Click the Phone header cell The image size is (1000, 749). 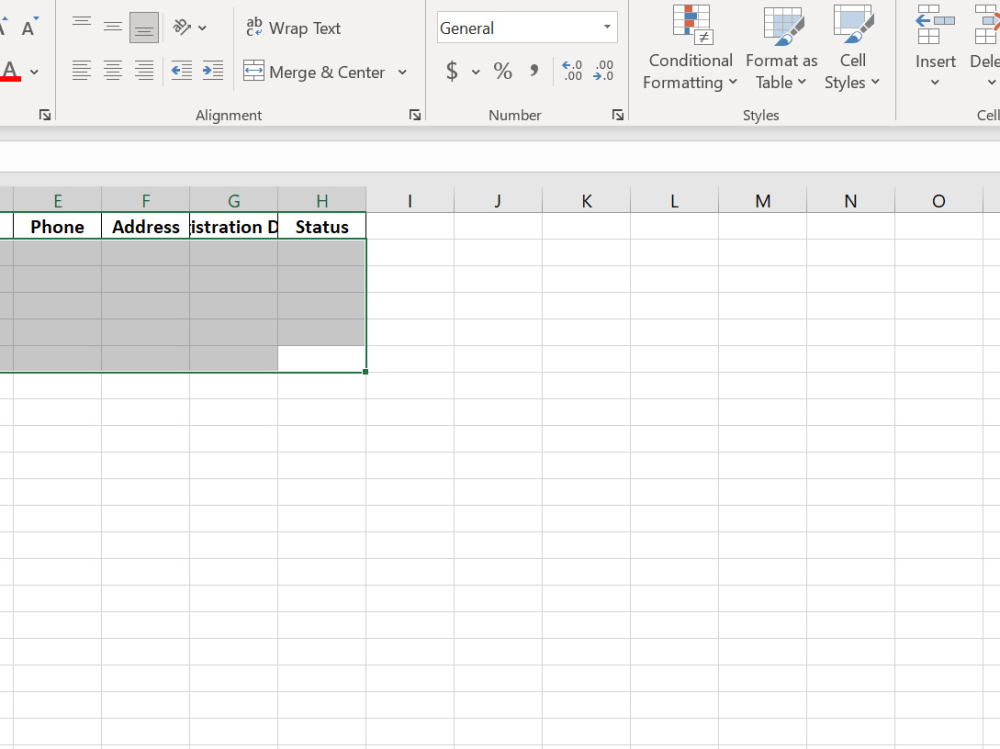click(57, 226)
